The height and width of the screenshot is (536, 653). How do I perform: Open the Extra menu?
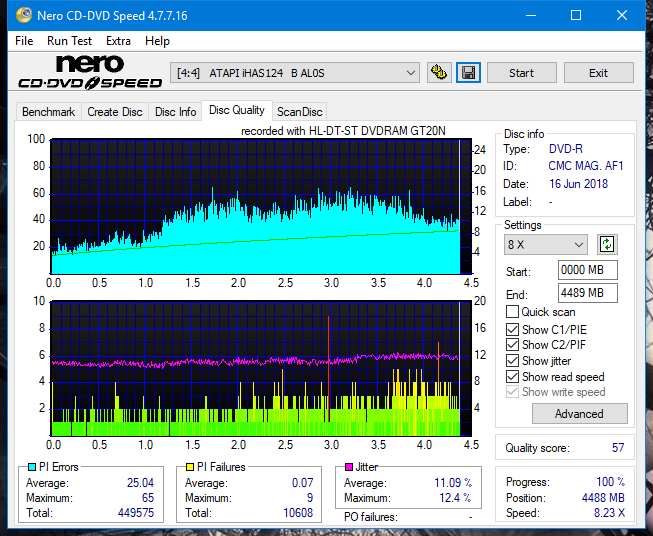pos(118,41)
